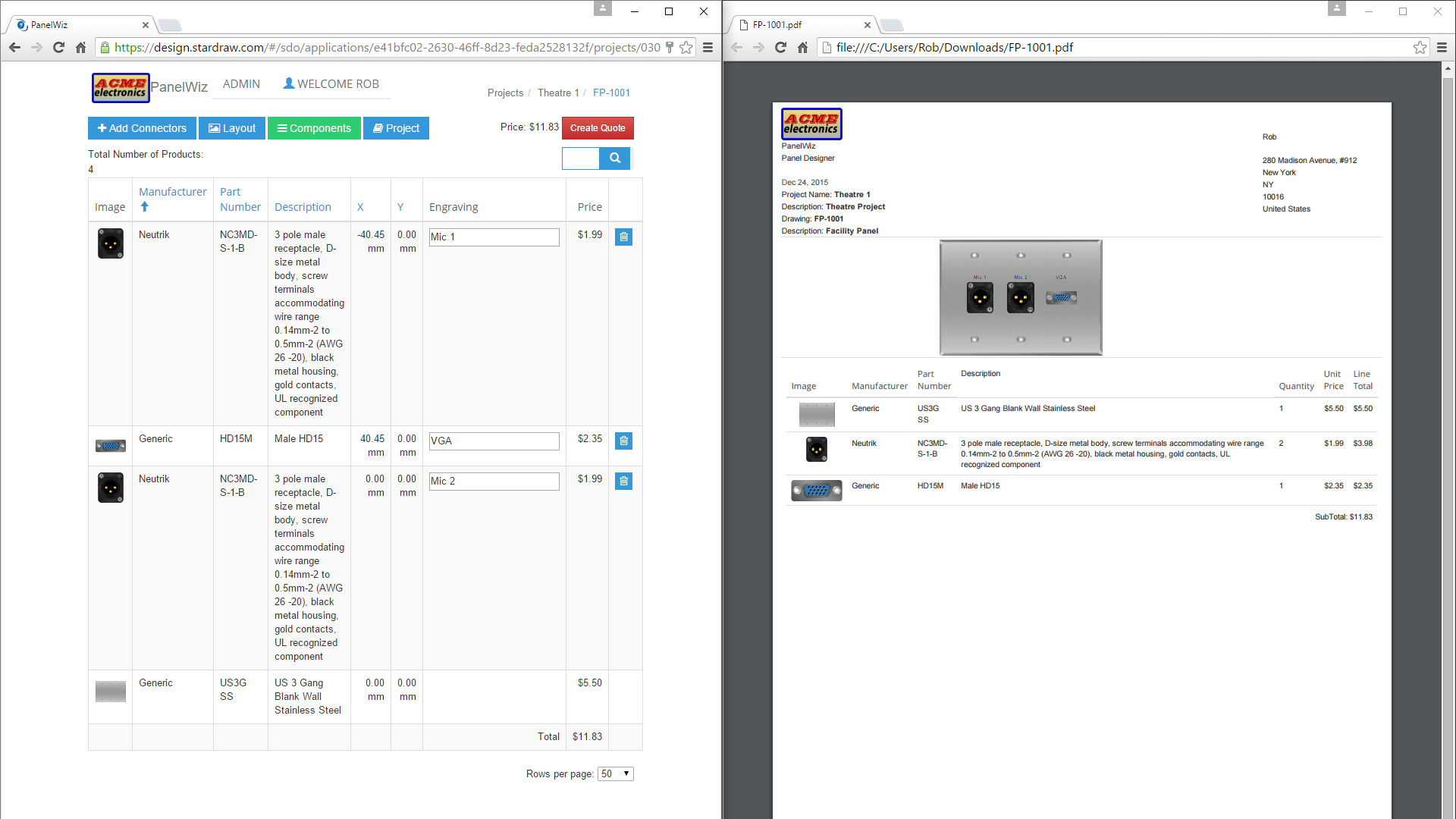
Task: Open Rows per page dropdown
Action: point(615,774)
